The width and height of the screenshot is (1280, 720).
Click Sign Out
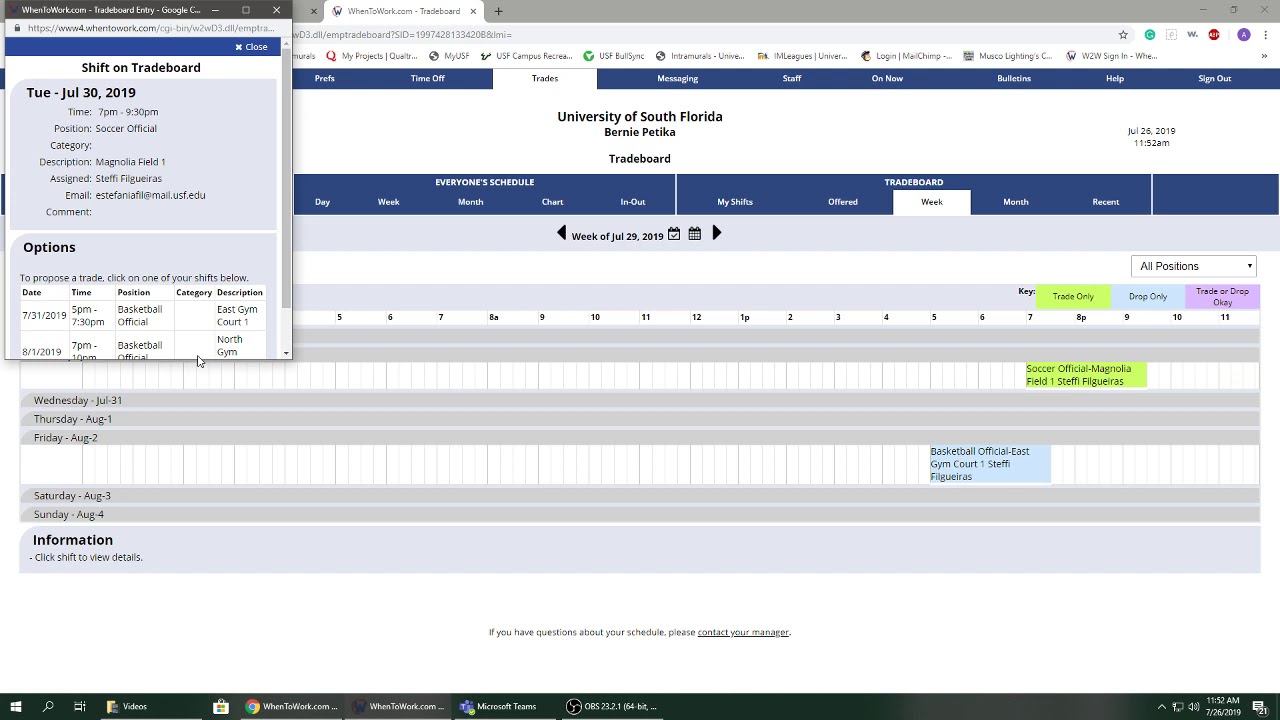(1215, 78)
